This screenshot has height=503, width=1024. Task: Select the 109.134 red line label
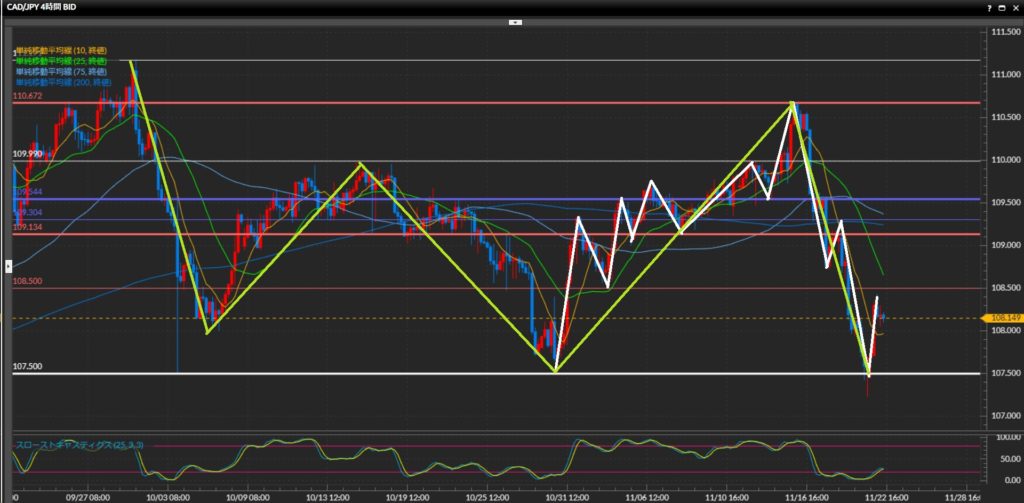(27, 227)
